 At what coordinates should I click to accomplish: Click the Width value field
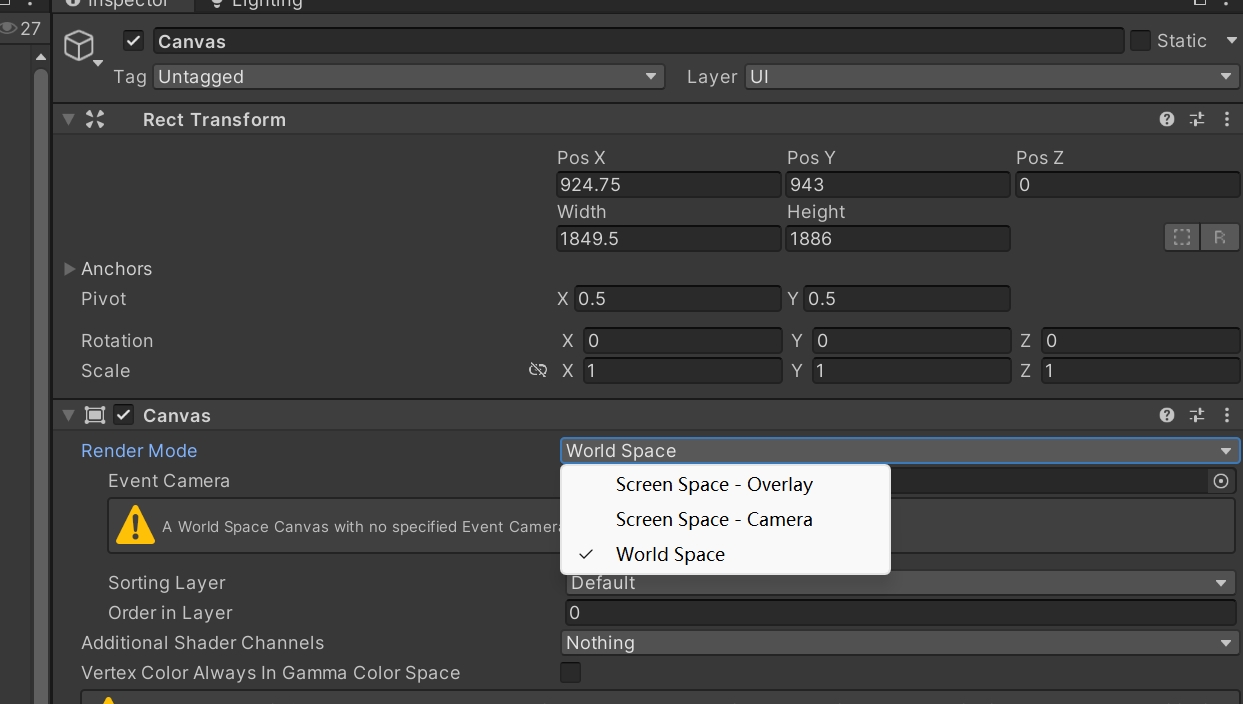pyautogui.click(x=668, y=239)
